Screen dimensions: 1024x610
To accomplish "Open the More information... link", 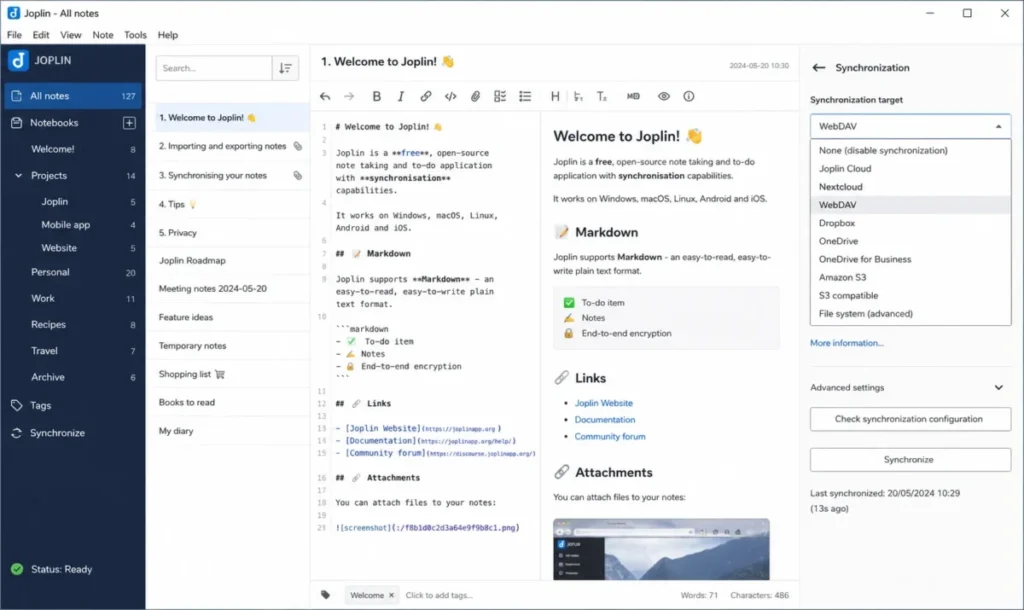I will [x=846, y=343].
